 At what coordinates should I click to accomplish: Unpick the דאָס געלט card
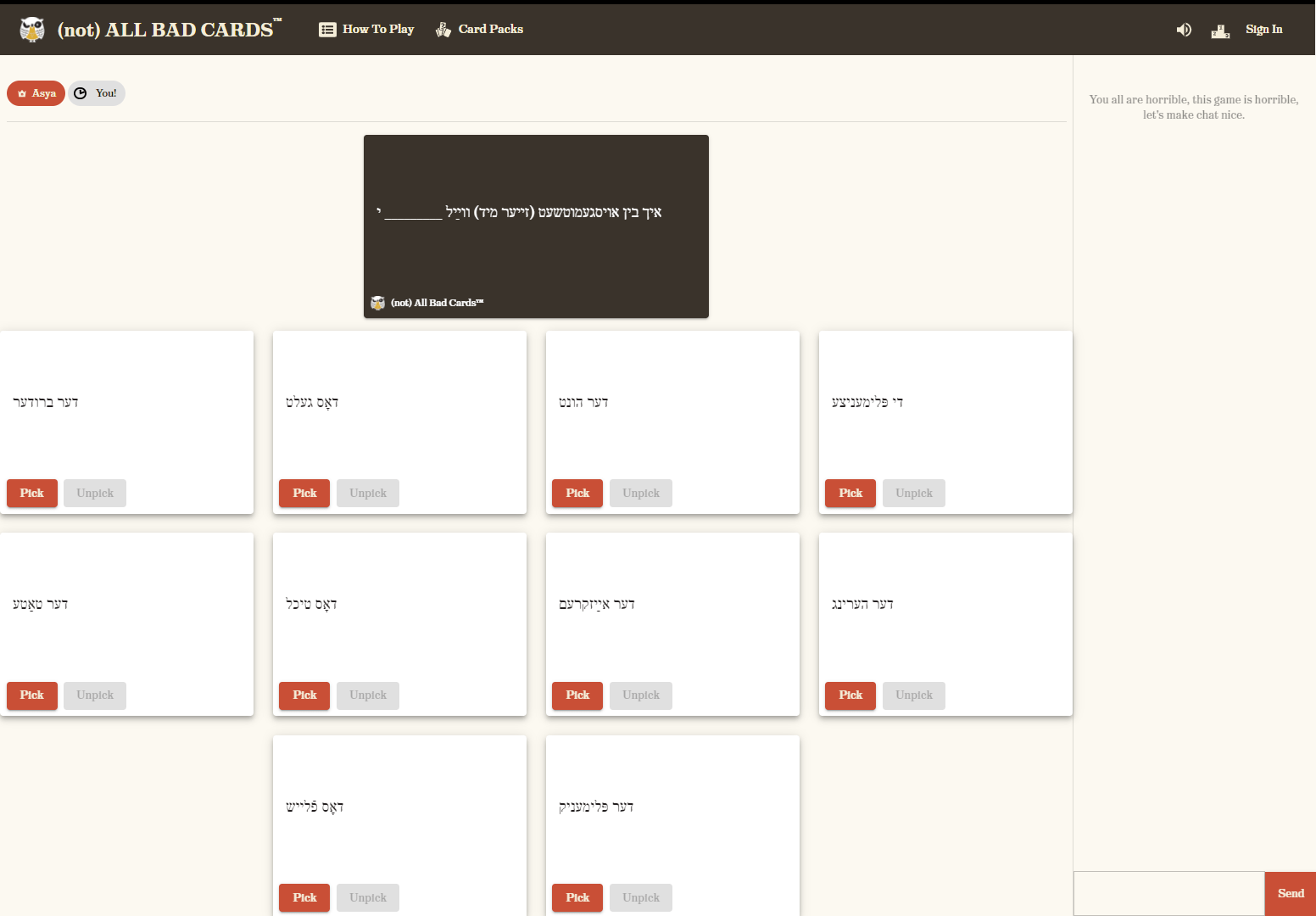point(368,494)
